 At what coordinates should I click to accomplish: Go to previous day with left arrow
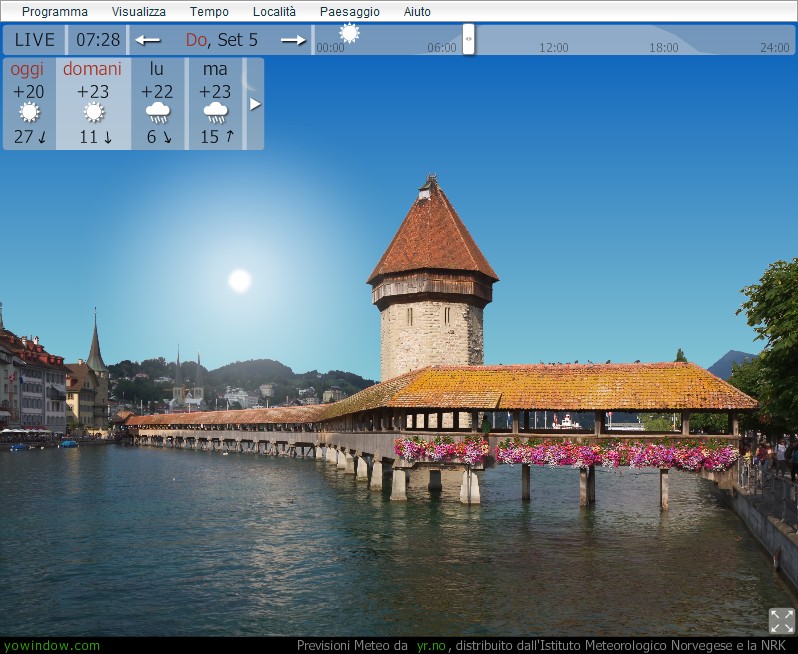(148, 40)
